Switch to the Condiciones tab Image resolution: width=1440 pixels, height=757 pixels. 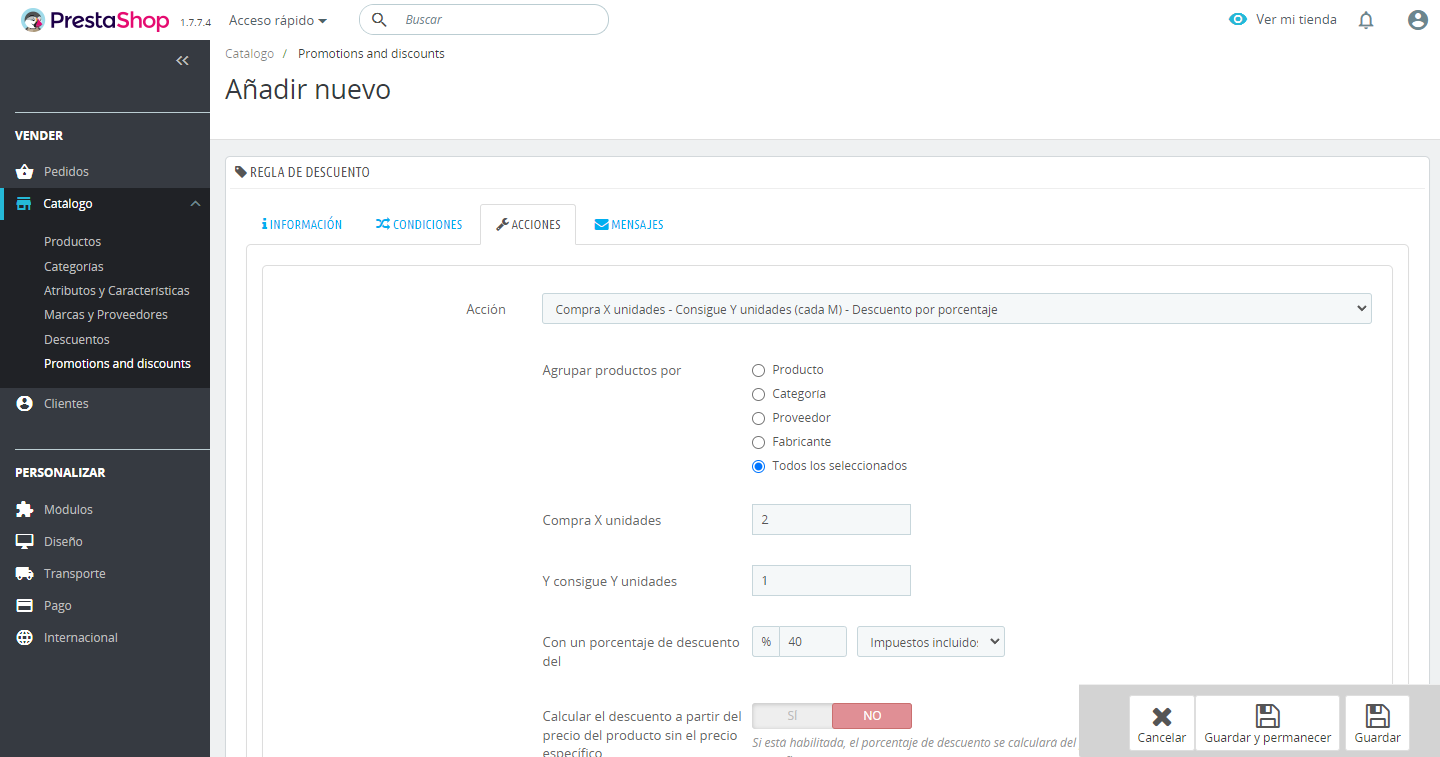pyautogui.click(x=419, y=225)
